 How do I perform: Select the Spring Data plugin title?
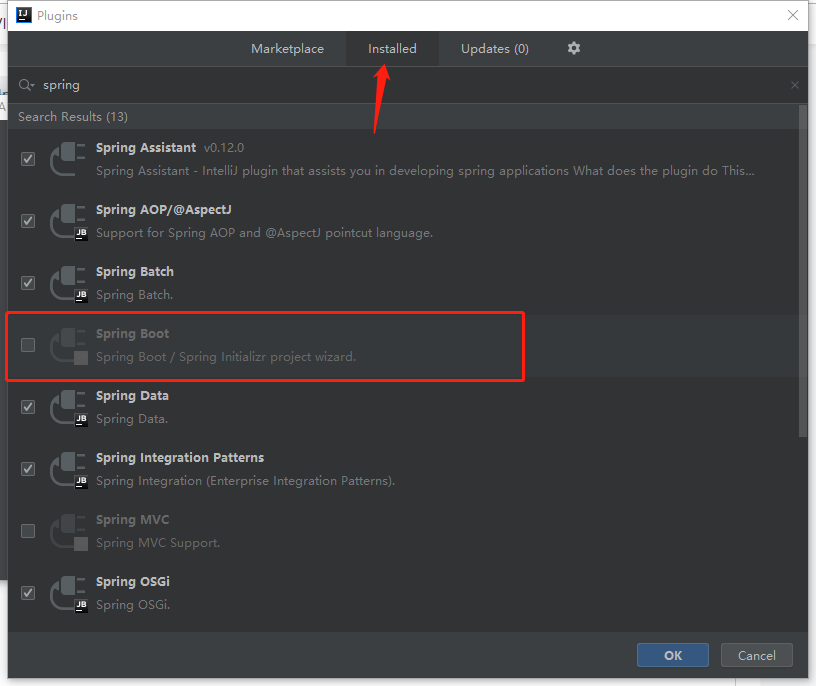[132, 396]
